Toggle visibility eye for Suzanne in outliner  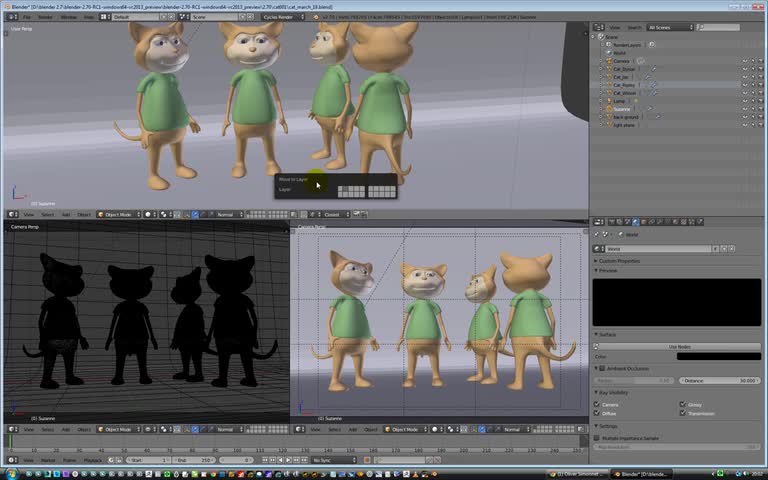click(x=745, y=109)
